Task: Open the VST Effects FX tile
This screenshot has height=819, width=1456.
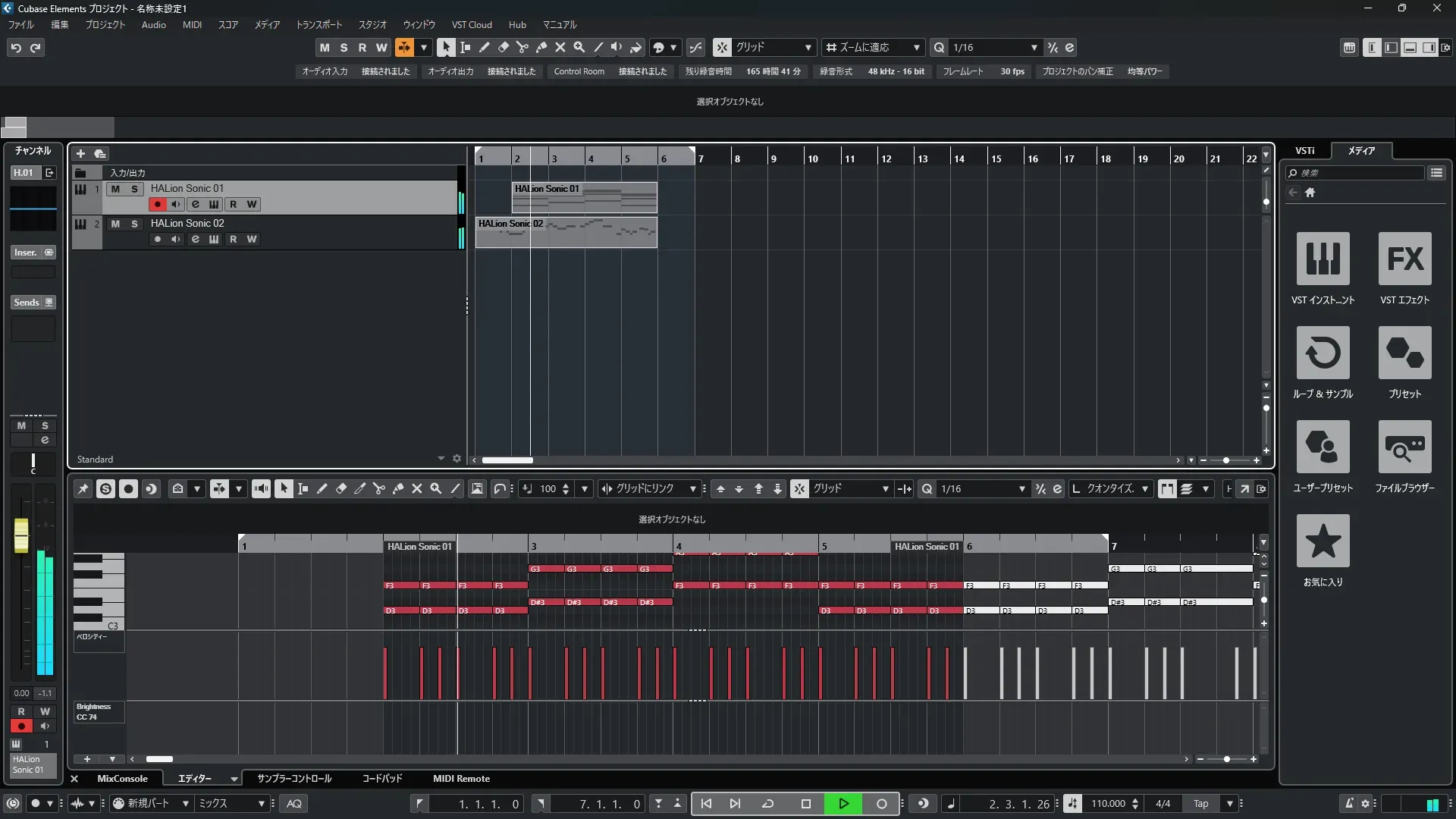Action: click(x=1404, y=259)
